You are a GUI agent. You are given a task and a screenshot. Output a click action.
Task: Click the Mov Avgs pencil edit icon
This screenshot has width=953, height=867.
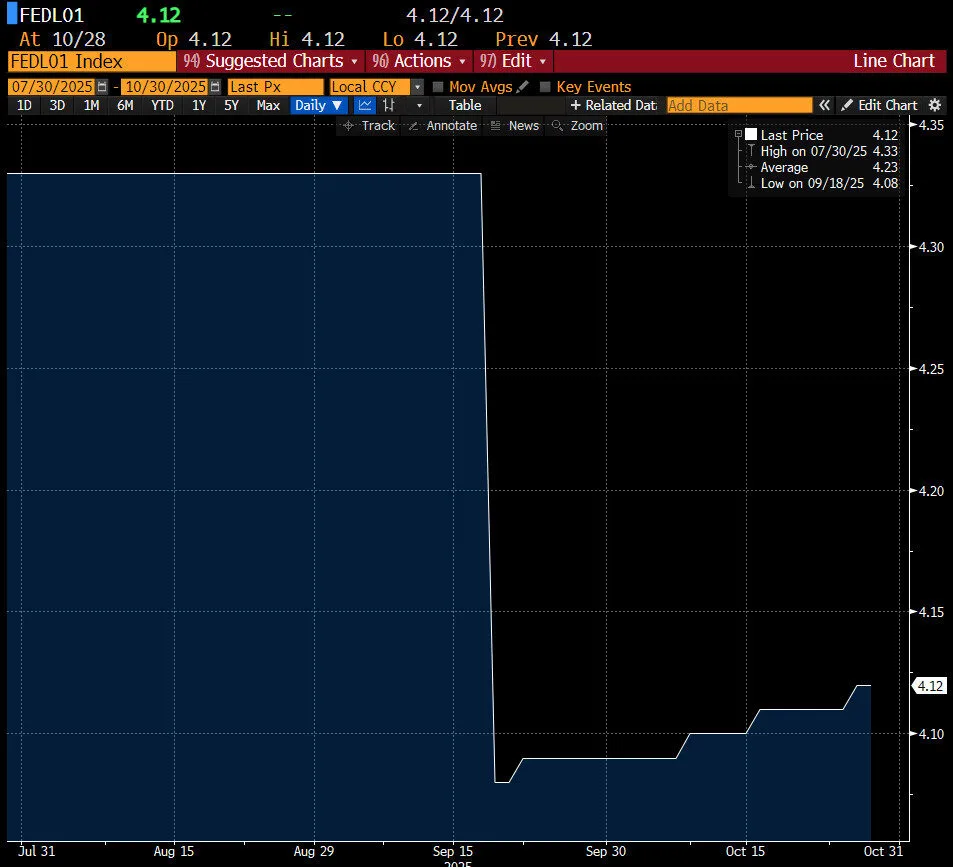522,87
